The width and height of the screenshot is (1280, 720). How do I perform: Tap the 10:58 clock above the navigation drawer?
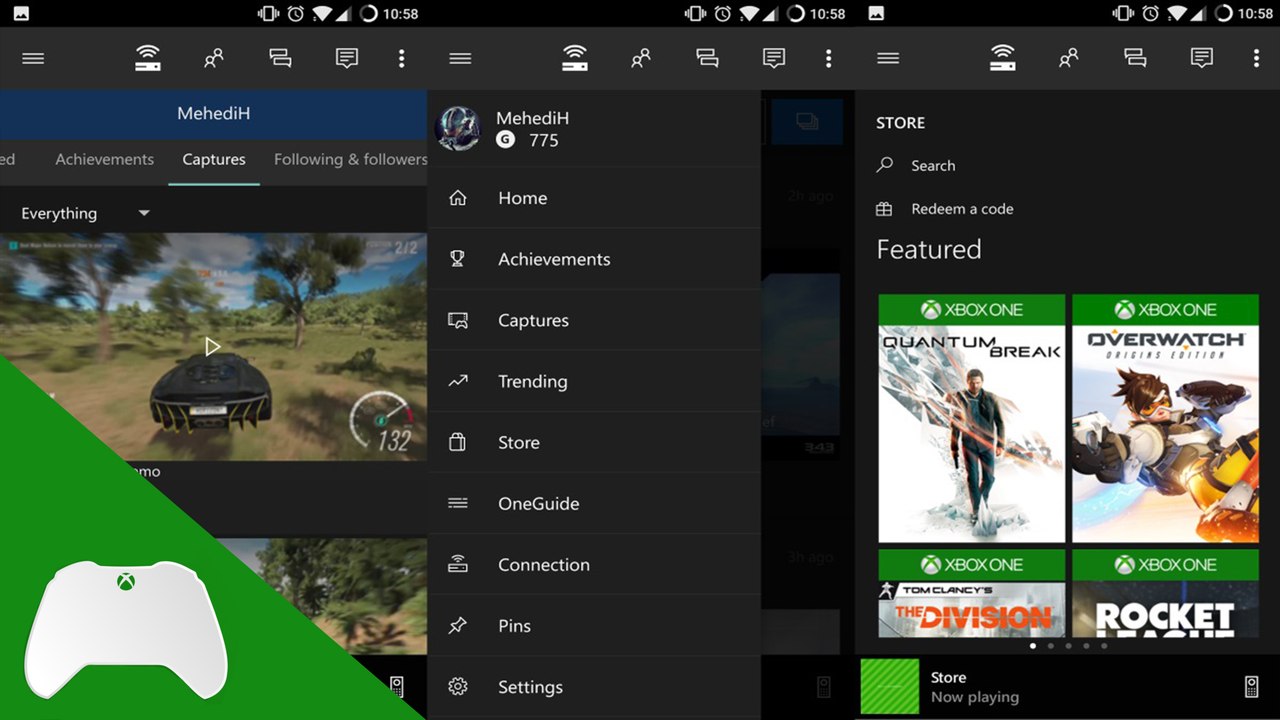pyautogui.click(x=826, y=14)
